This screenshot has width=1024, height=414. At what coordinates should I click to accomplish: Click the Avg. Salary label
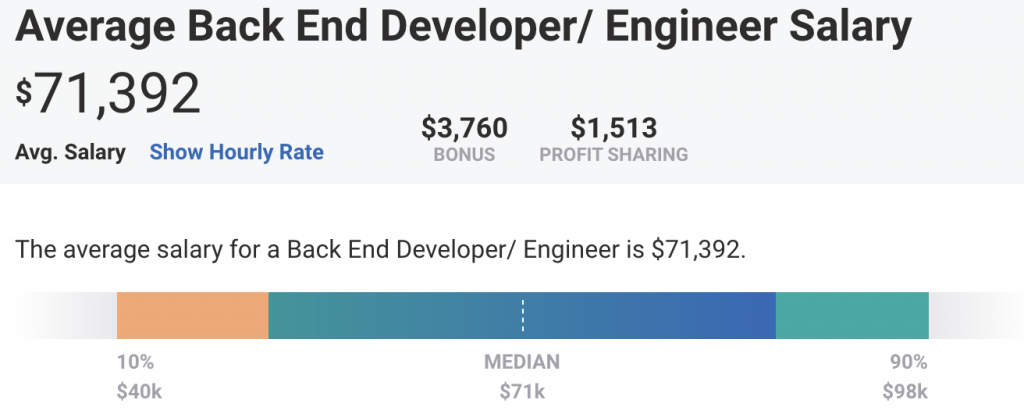71,152
